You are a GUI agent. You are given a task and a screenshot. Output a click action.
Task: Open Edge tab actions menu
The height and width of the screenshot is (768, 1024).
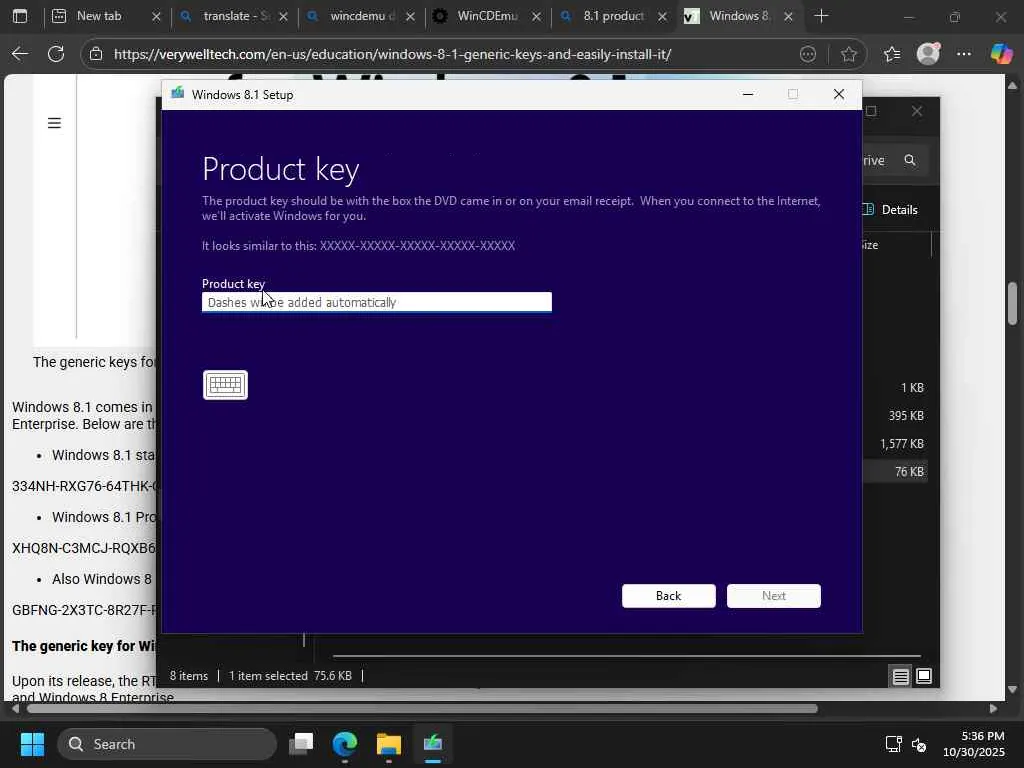point(20,16)
